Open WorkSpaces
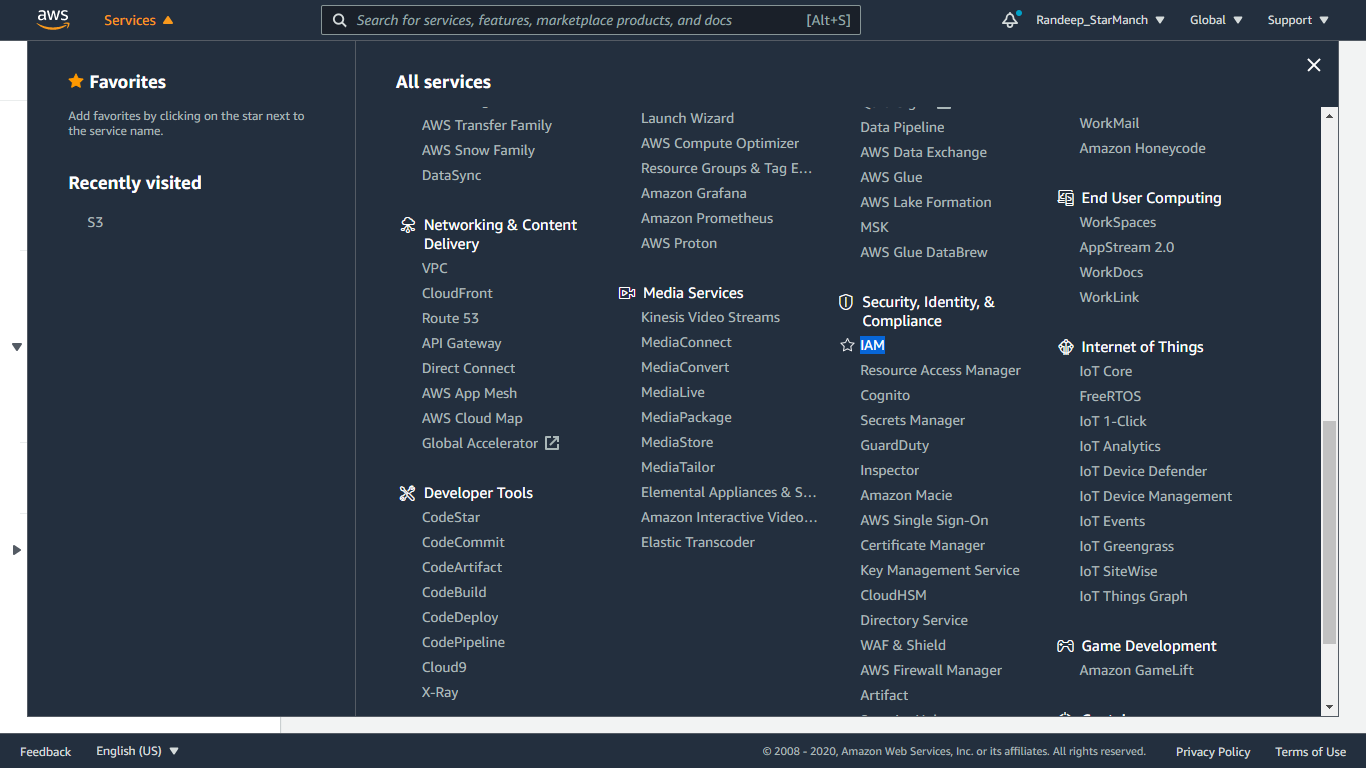Viewport: 1366px width, 768px height. pyautogui.click(x=1118, y=222)
